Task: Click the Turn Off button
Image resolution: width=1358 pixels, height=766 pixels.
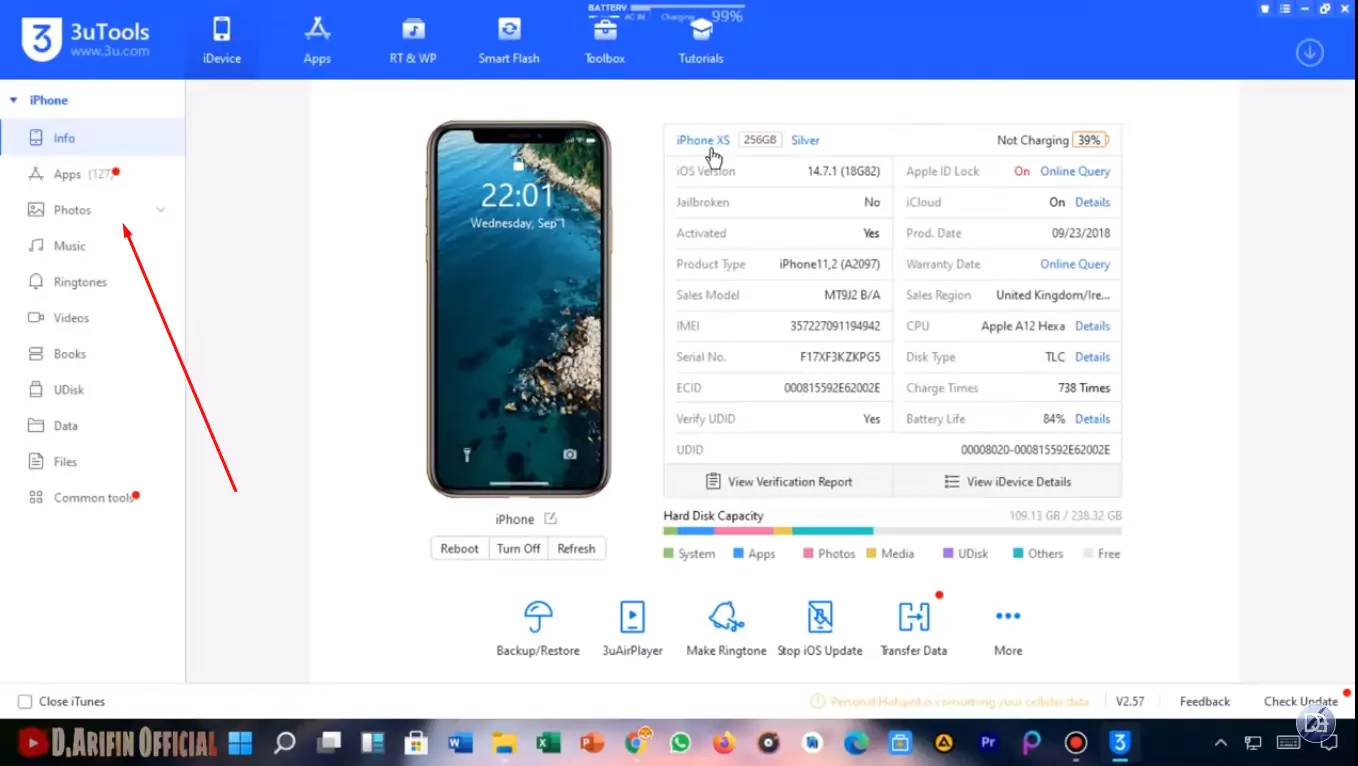Action: (x=518, y=549)
